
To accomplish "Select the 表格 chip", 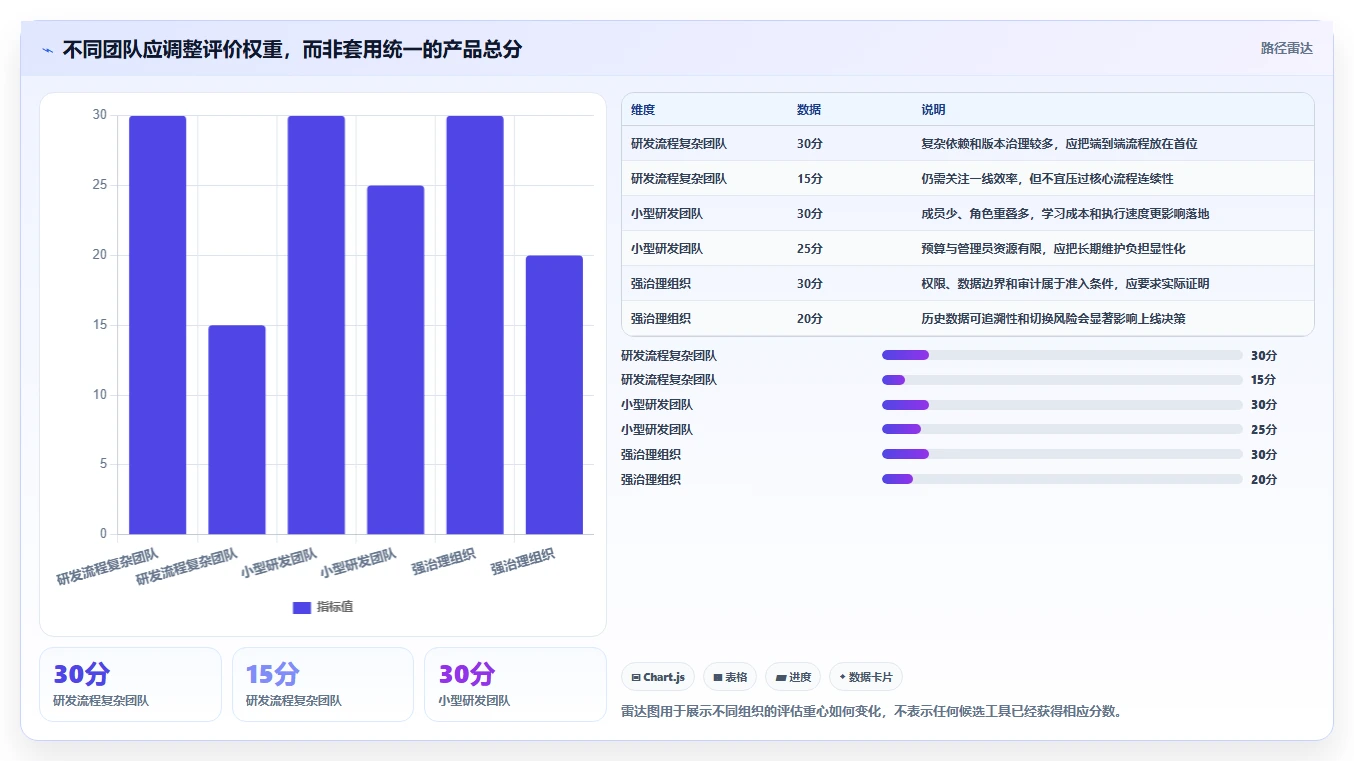I will 730,677.
